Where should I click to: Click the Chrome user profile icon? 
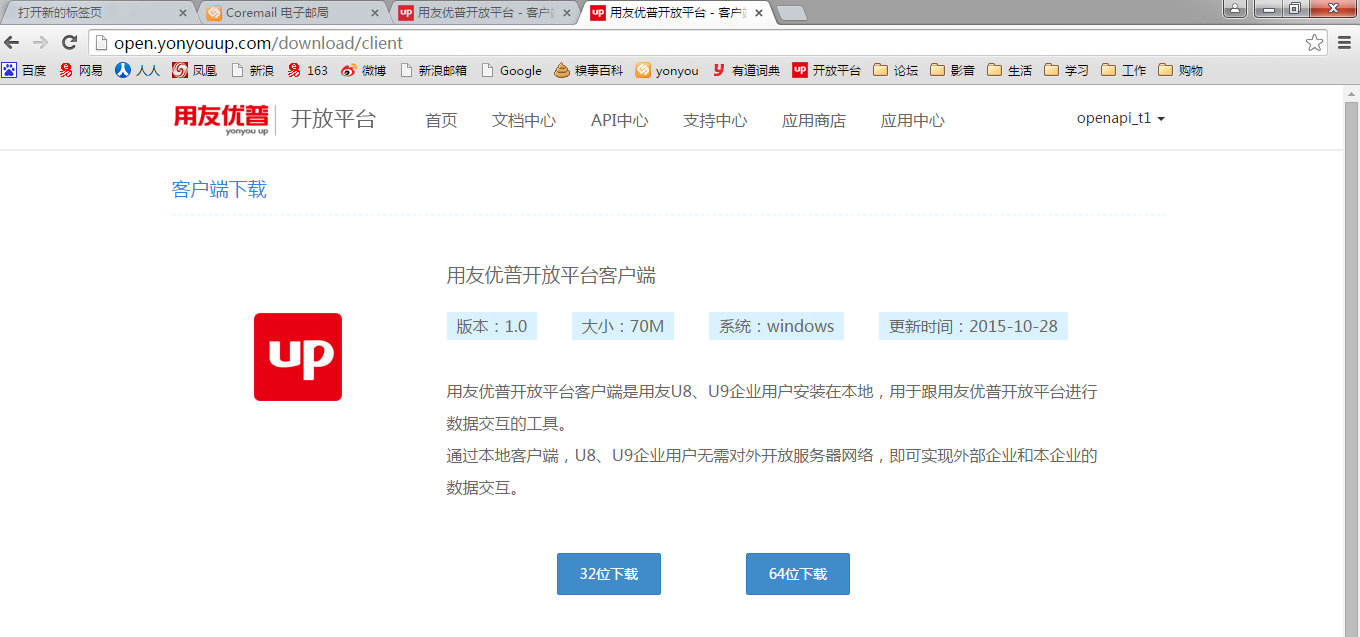tap(1235, 8)
